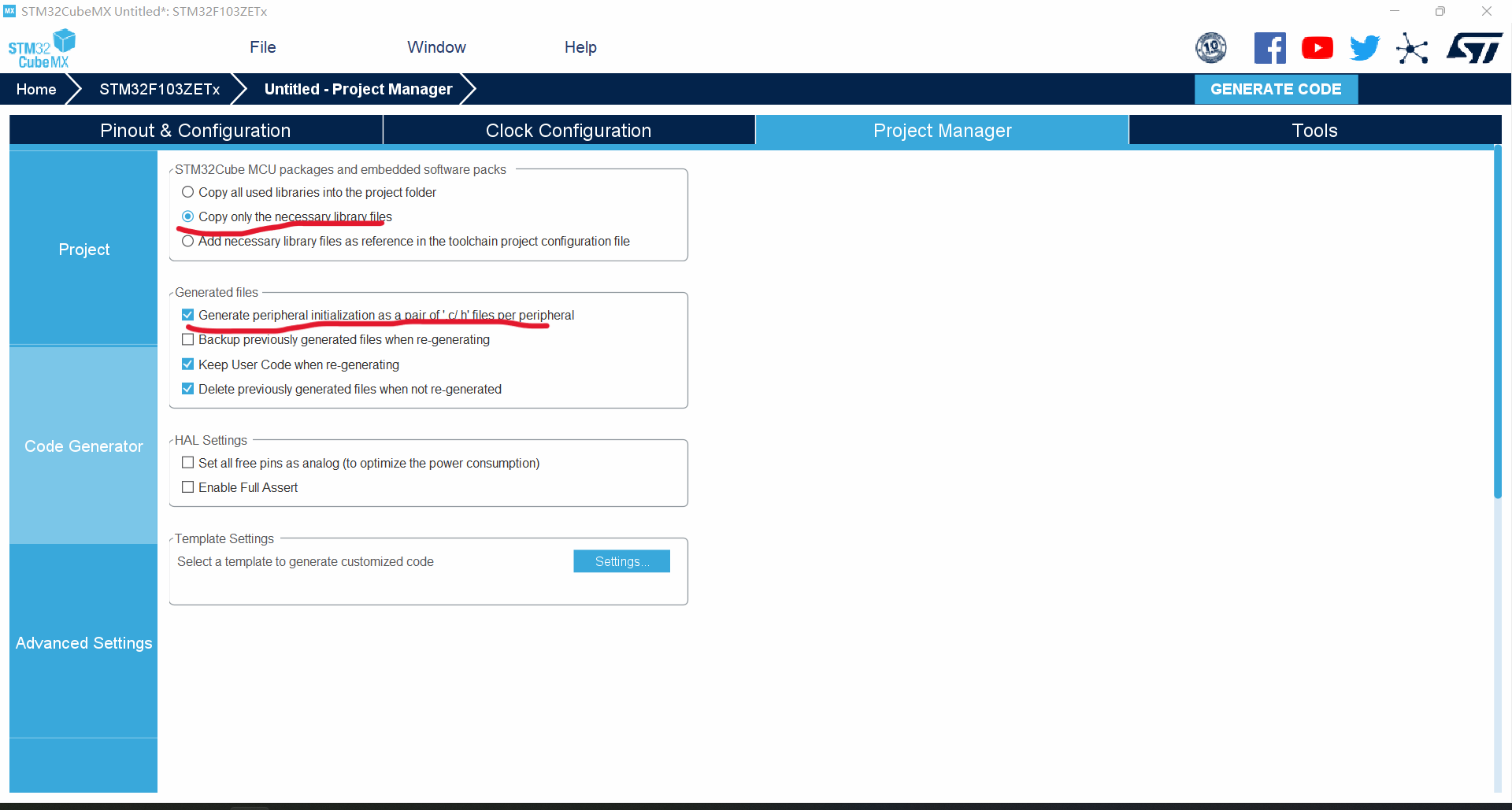This screenshot has width=1512, height=810.
Task: Open the Project side section
Action: 83,249
